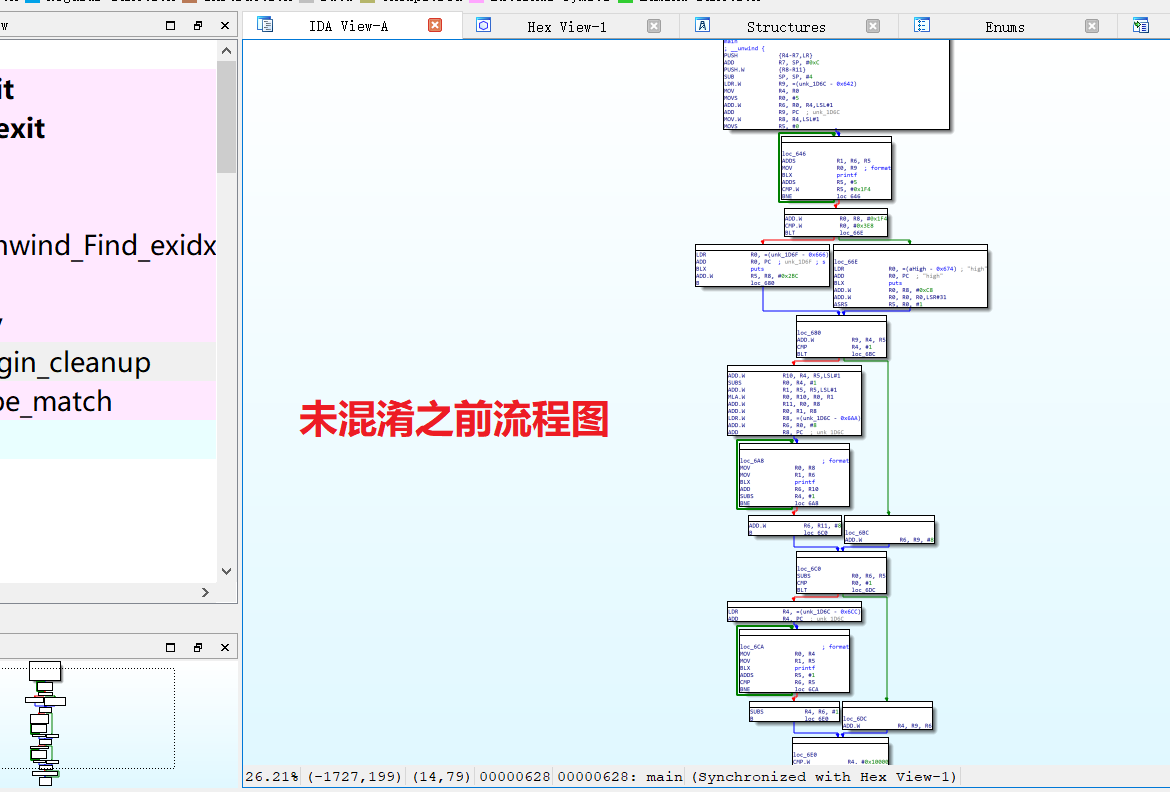The height and width of the screenshot is (792, 1170).
Task: Click the functions list vertical scrollbar thumb
Action: [x=226, y=117]
